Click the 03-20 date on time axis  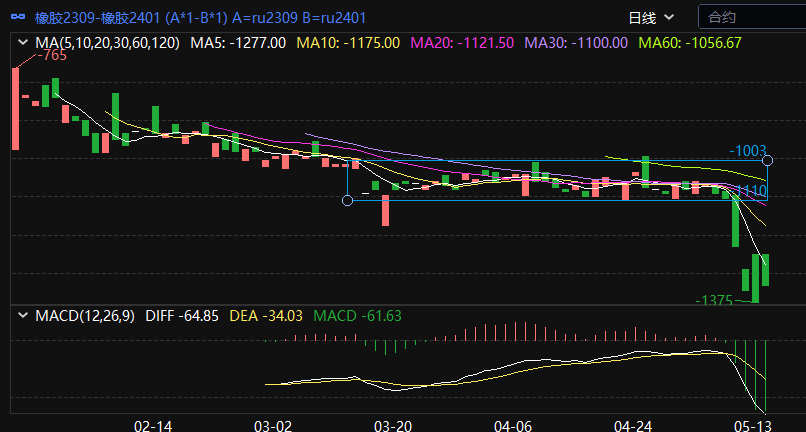point(391,425)
